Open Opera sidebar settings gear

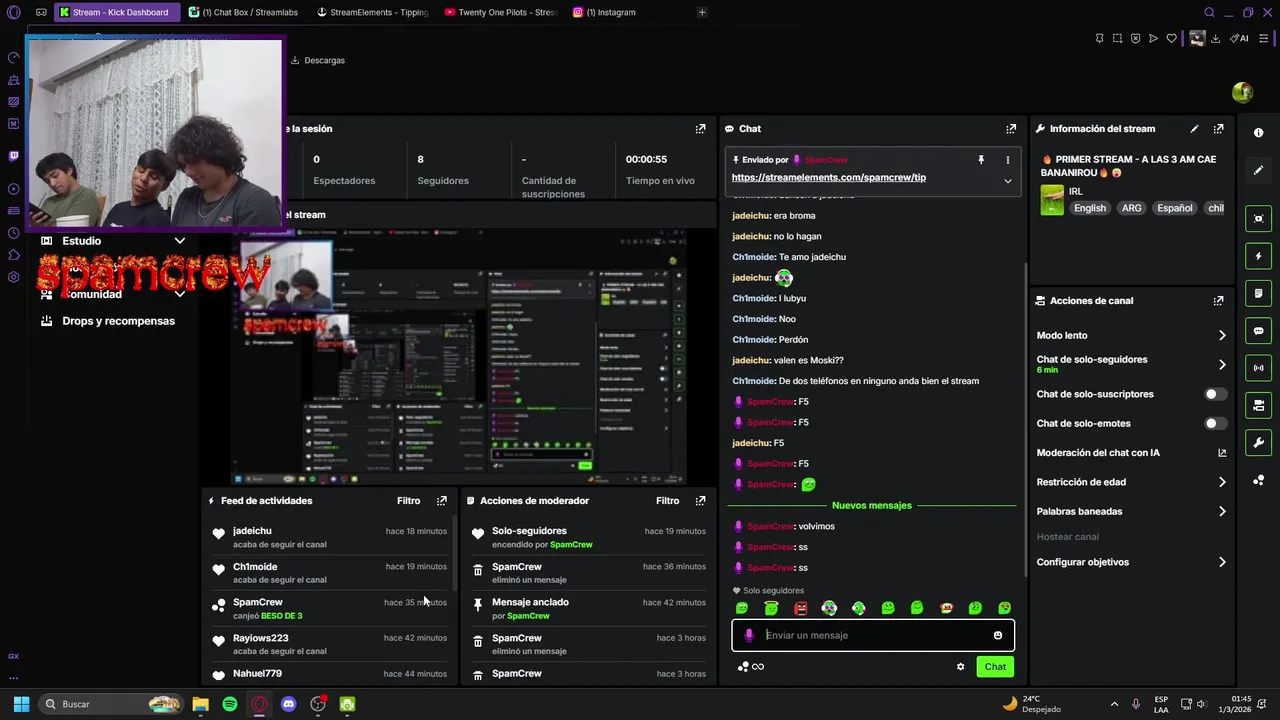pos(14,277)
